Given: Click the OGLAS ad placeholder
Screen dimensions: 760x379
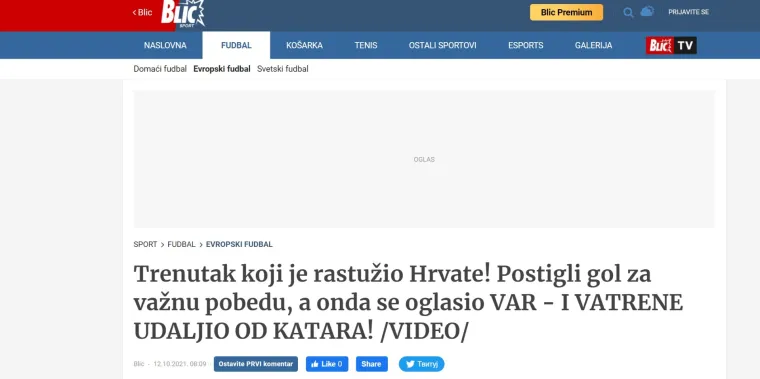Looking at the screenshot, I should point(424,159).
